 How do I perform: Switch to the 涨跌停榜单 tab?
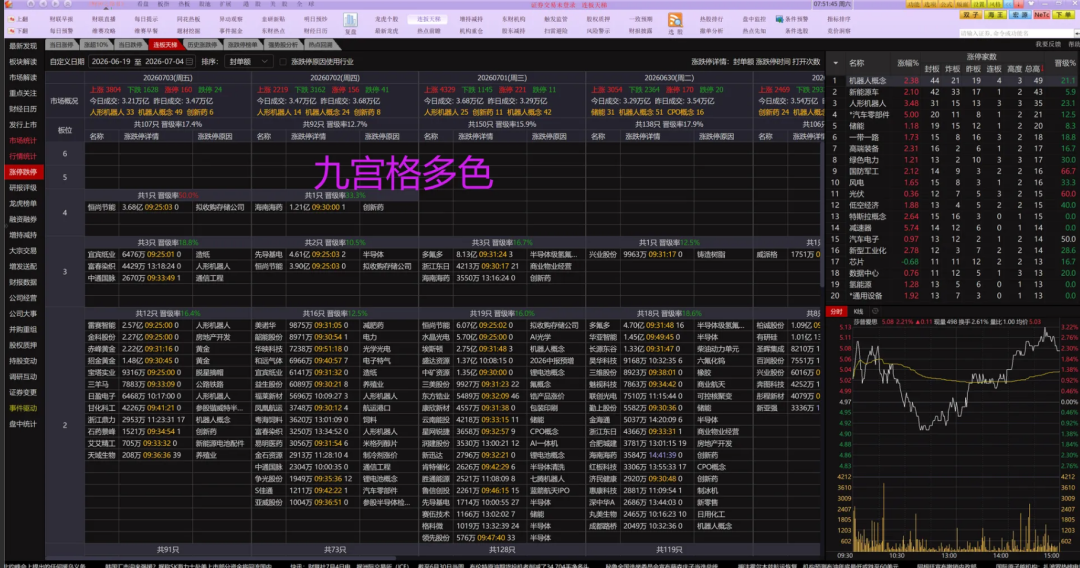(x=242, y=45)
